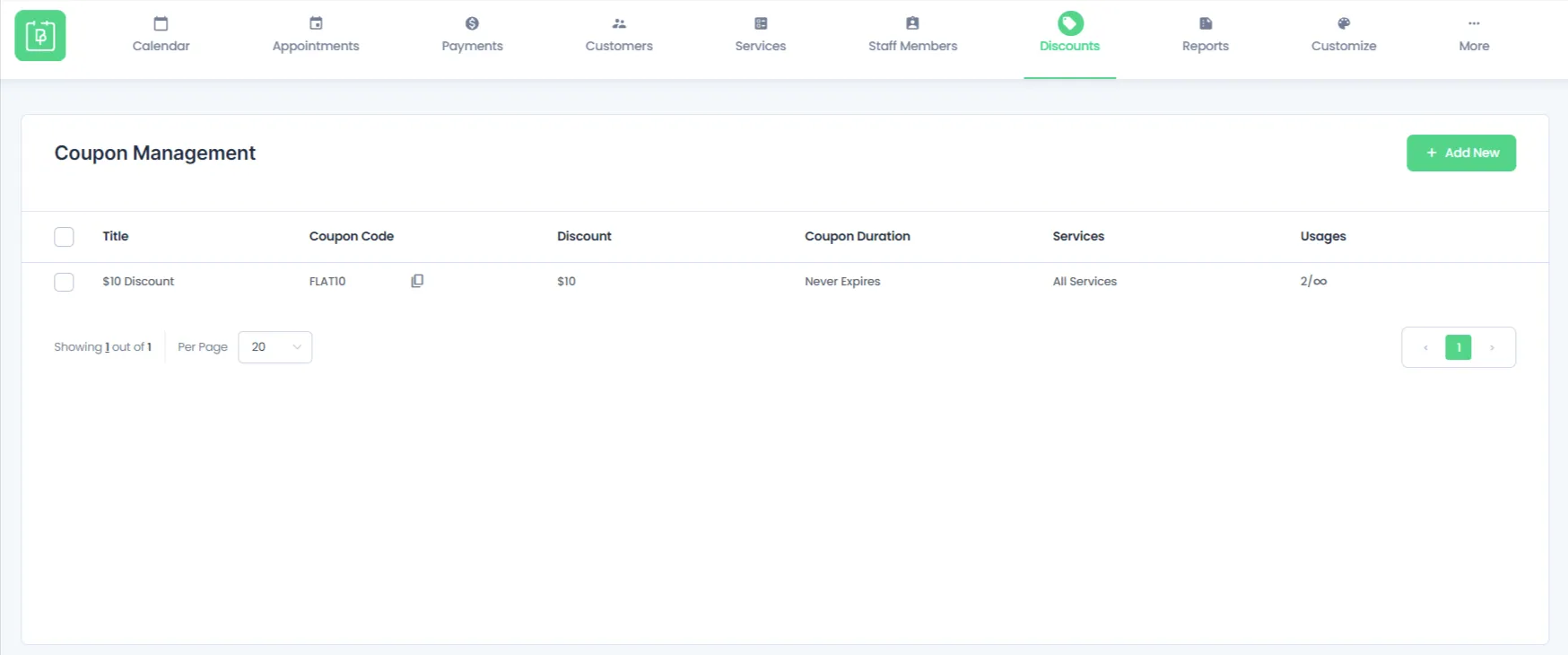The width and height of the screenshot is (1568, 655).
Task: Open the Payments tab
Action: (x=472, y=46)
